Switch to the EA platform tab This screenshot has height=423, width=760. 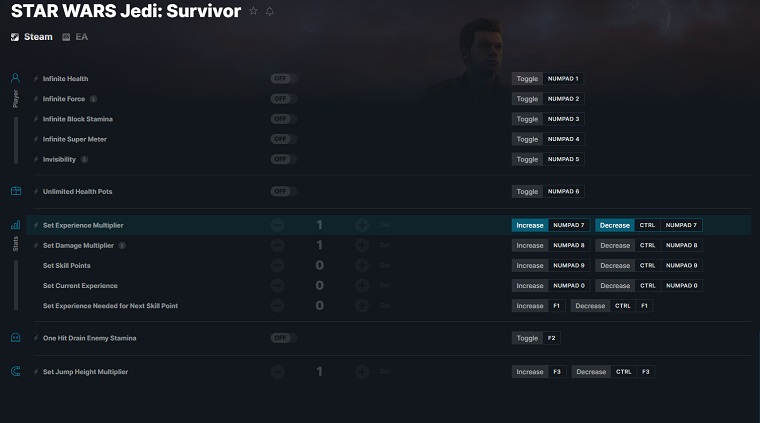pyautogui.click(x=75, y=37)
